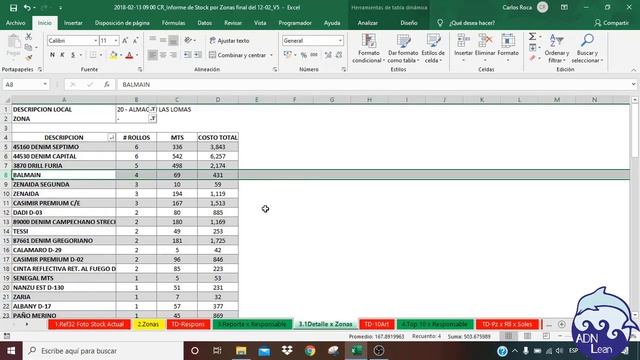
Task: Click the ¿Qué desea hacer? search box
Action: click(x=472, y=23)
